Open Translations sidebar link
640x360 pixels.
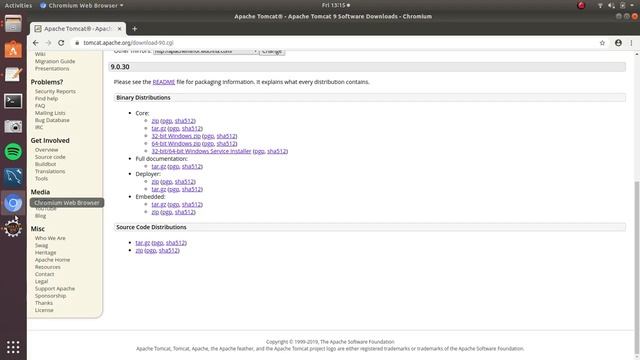pos(50,171)
